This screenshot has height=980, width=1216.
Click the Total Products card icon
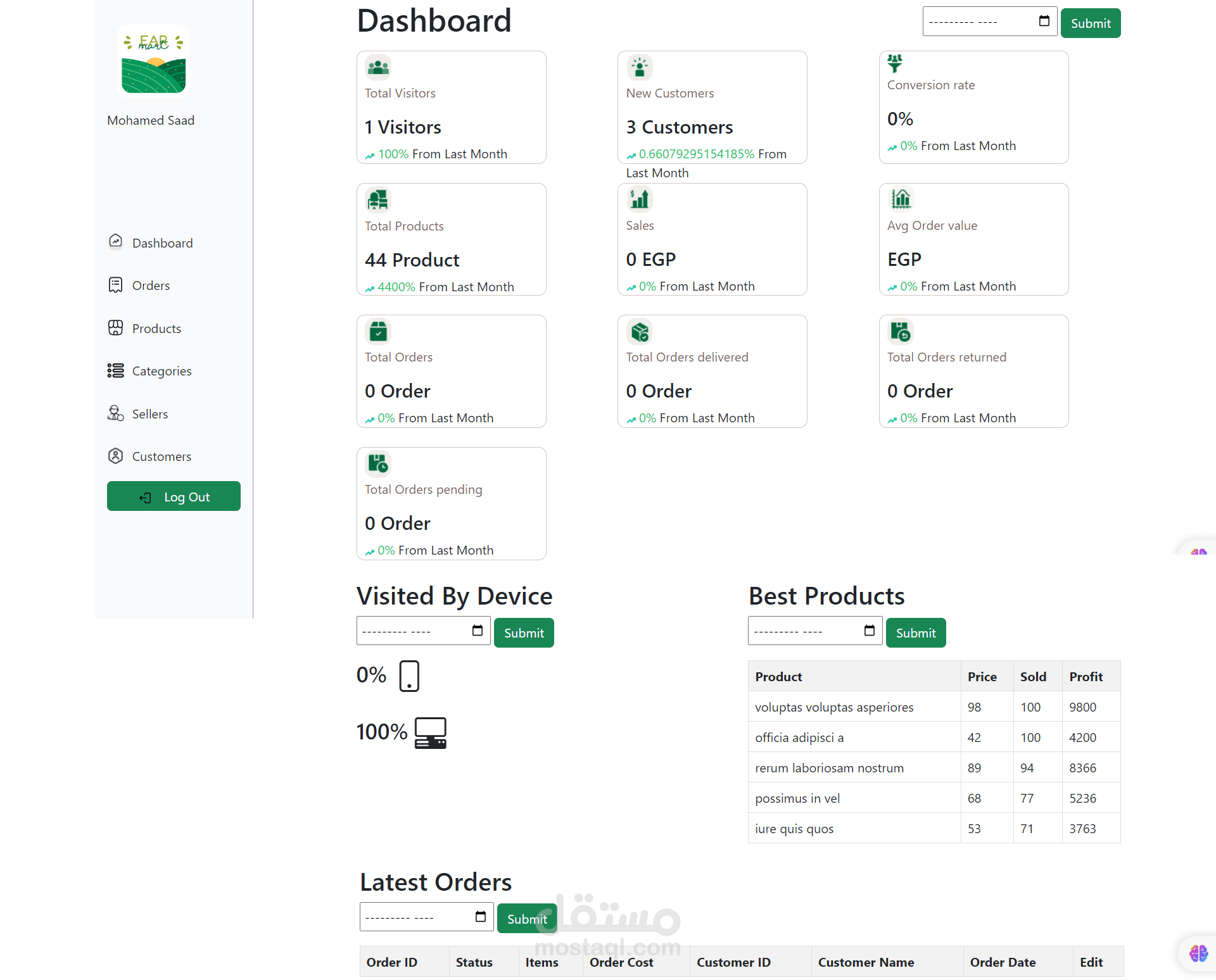coord(378,200)
